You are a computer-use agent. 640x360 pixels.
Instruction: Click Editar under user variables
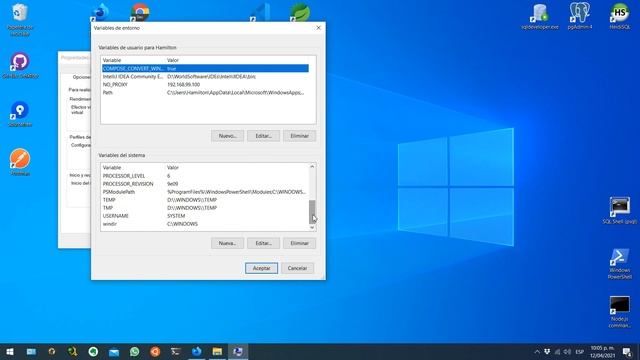point(263,136)
